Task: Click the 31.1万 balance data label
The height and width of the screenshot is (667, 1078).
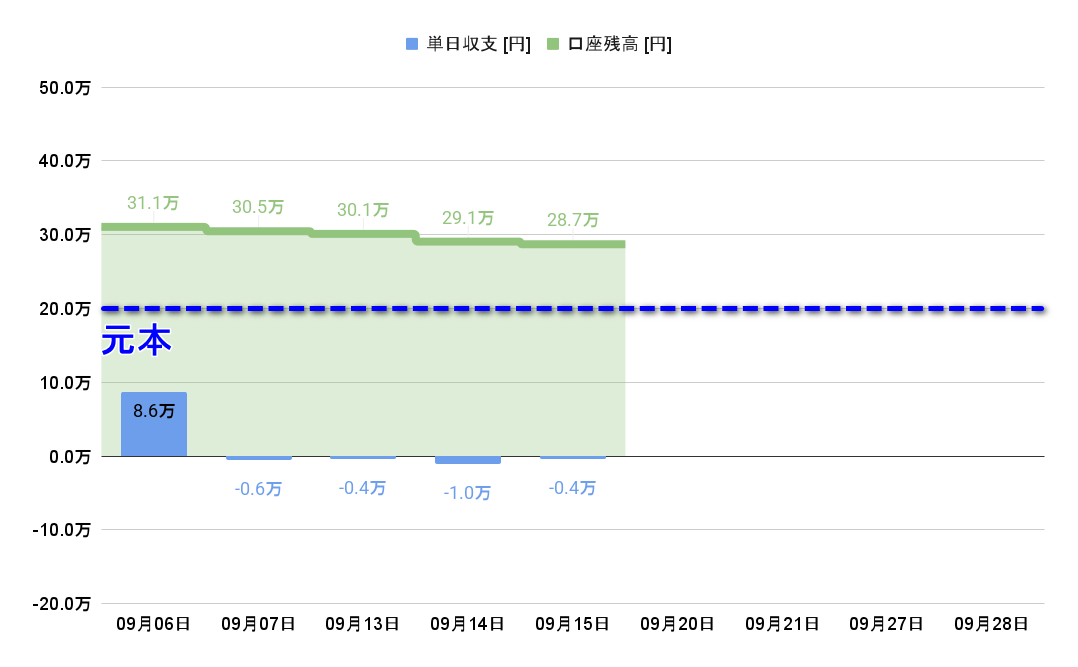Action: pyautogui.click(x=153, y=203)
